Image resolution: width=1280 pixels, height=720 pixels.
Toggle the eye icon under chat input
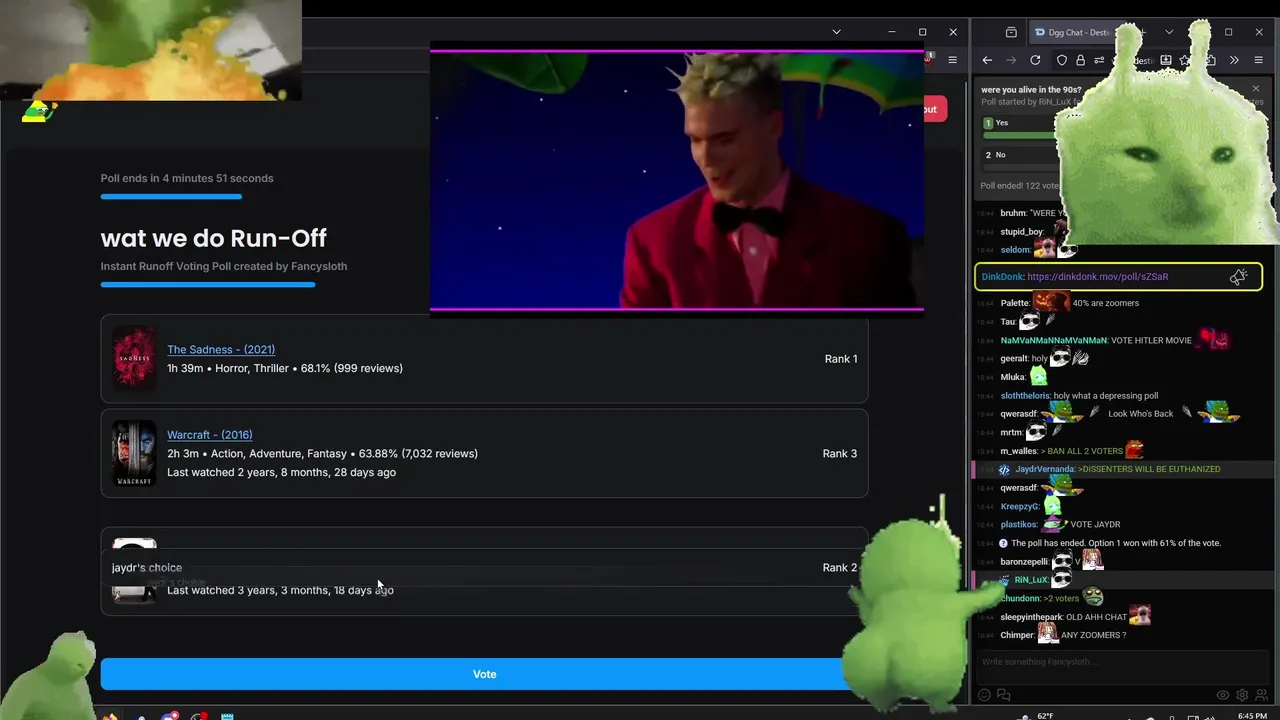tap(1222, 695)
